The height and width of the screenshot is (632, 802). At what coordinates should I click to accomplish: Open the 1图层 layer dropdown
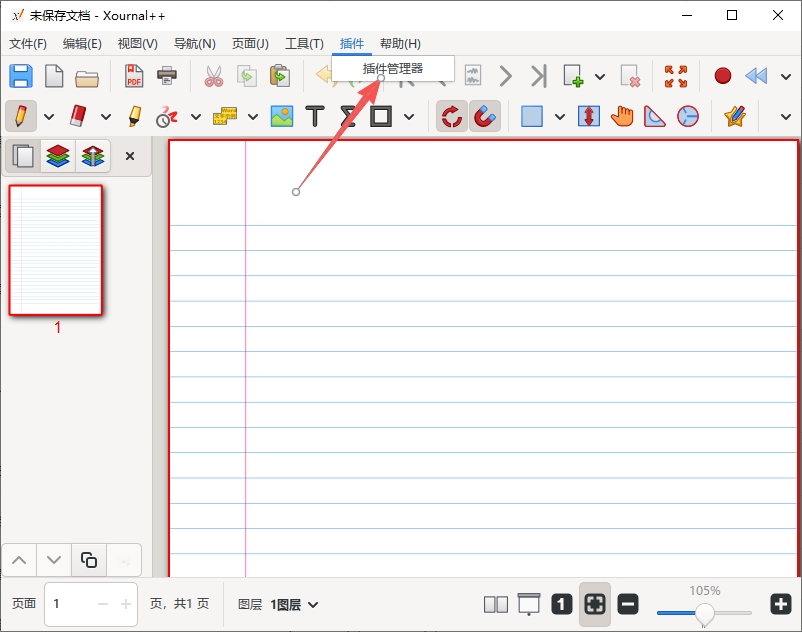pos(294,605)
